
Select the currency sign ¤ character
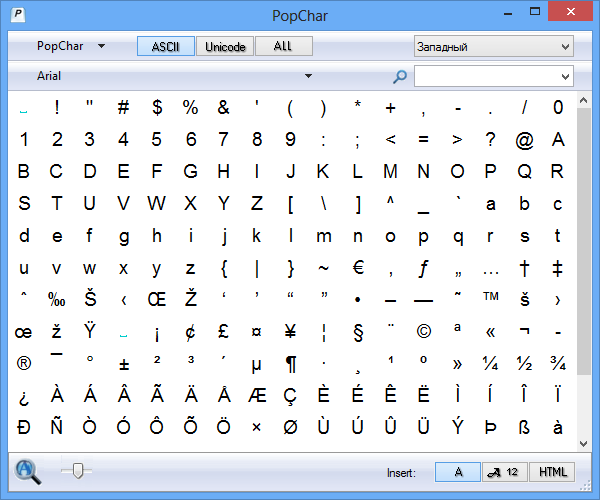257,331
